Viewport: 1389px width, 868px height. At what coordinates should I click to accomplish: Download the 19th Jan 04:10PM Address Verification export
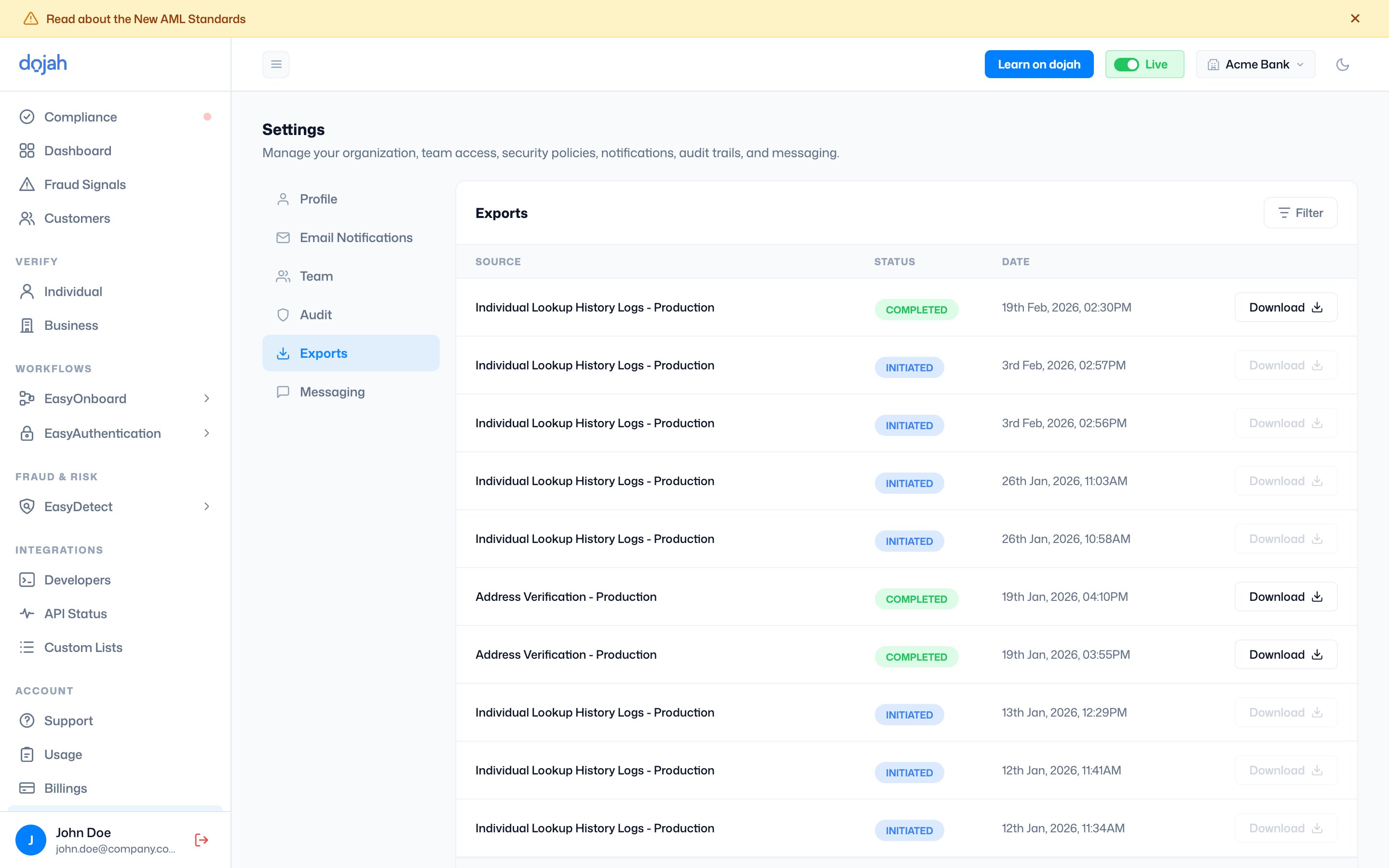pos(1286,597)
